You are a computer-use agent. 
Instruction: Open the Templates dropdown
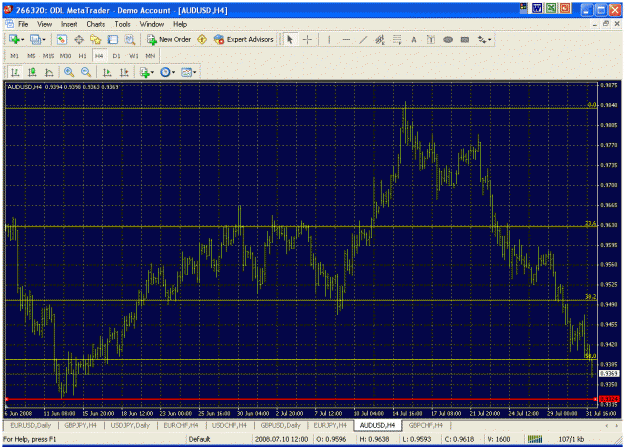click(189, 72)
